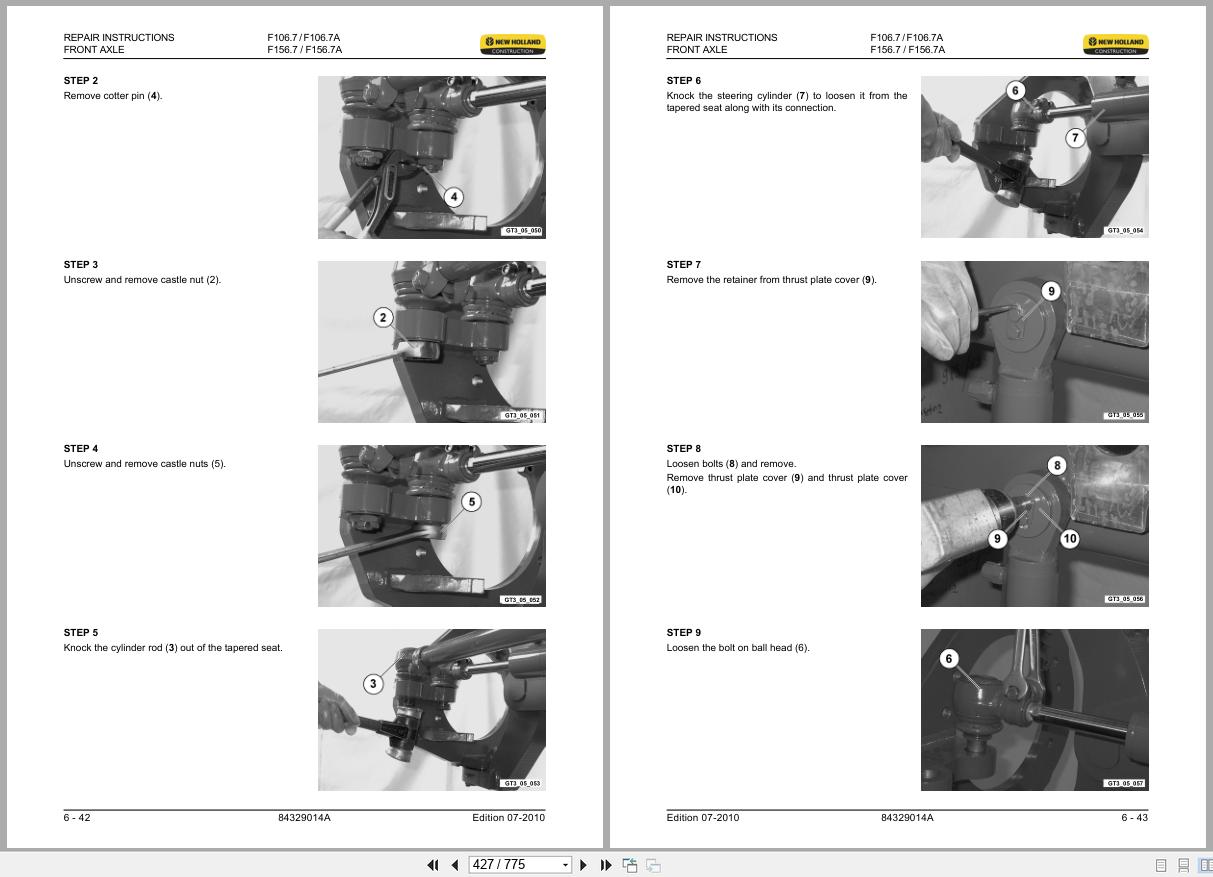
Task: Click the text 'Remove cotter pin (4).'
Action: 113,96
